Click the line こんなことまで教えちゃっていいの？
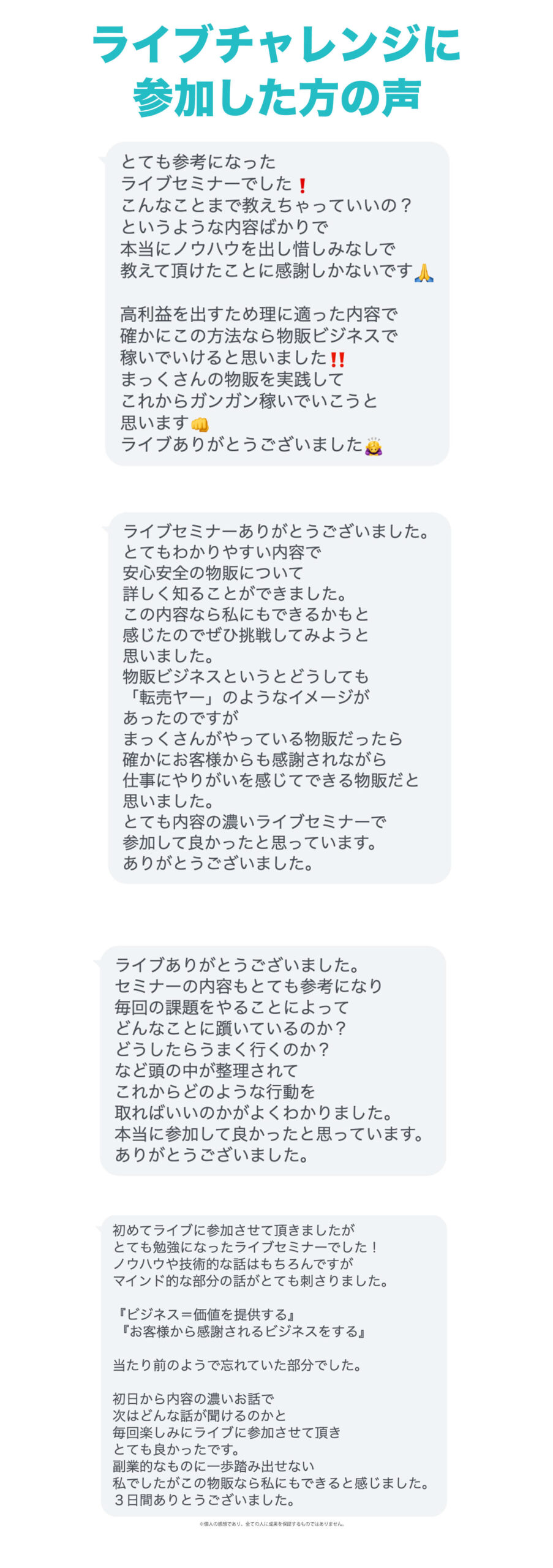Viewport: 553px width, 1568px height. (x=266, y=205)
